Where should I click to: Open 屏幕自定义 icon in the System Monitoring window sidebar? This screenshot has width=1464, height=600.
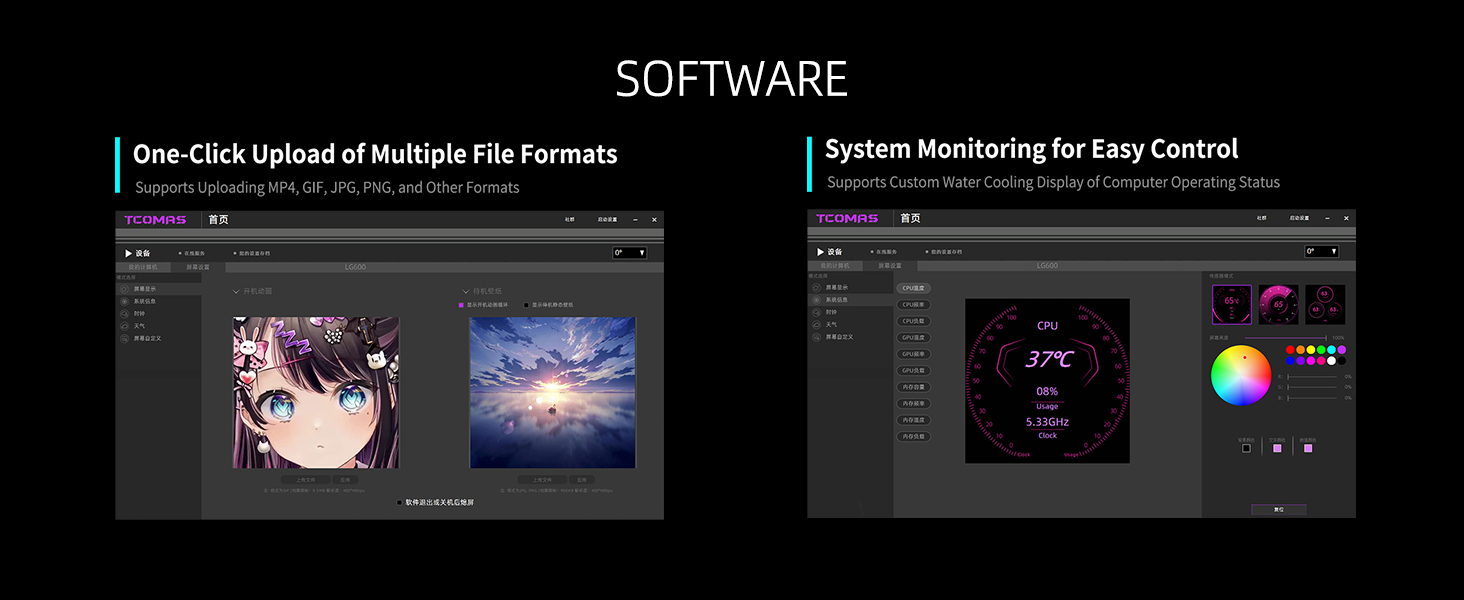(817, 337)
